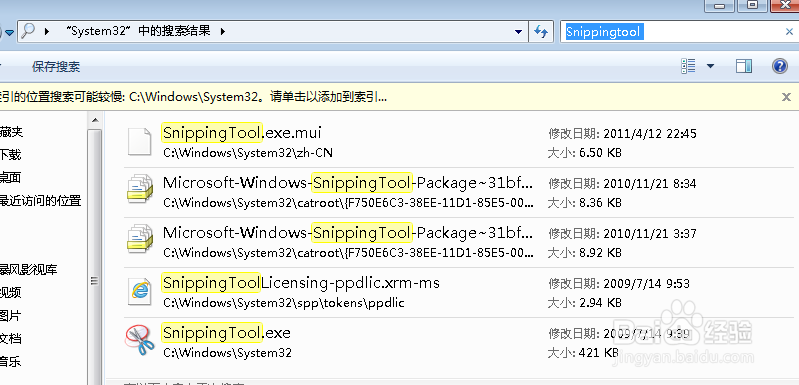
Task: Change view using the view icon
Action: [x=688, y=66]
